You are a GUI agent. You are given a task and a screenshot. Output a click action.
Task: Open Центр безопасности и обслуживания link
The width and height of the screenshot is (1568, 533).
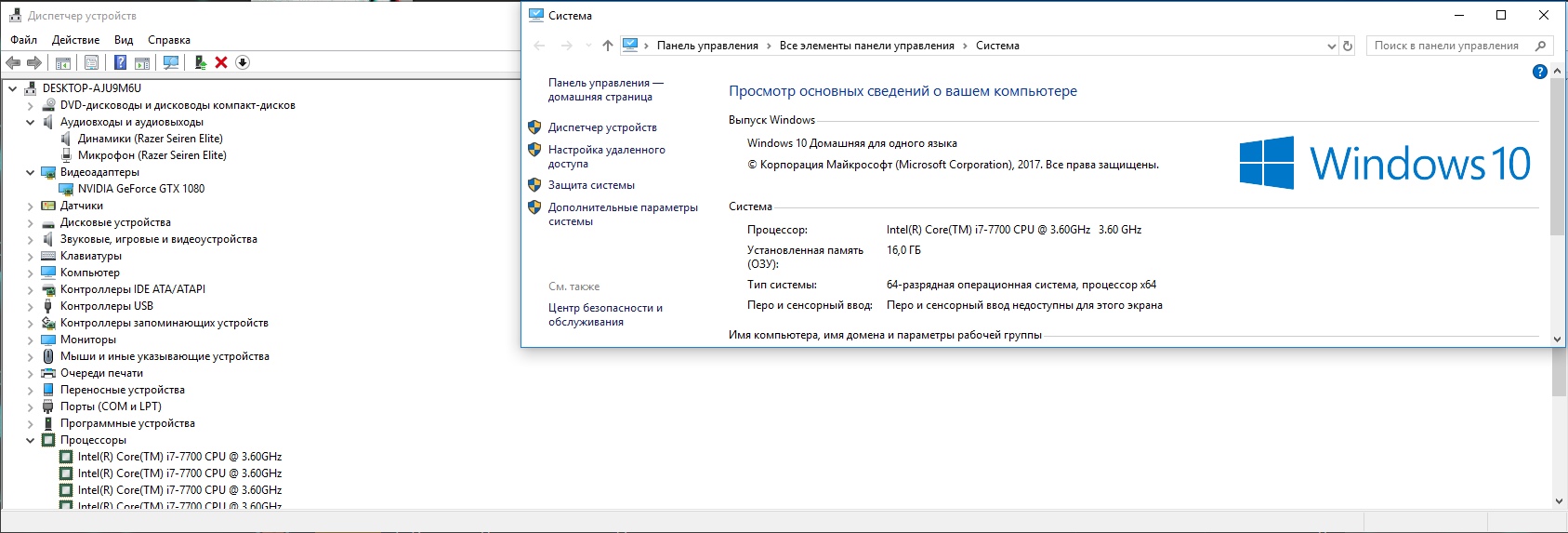(605, 314)
